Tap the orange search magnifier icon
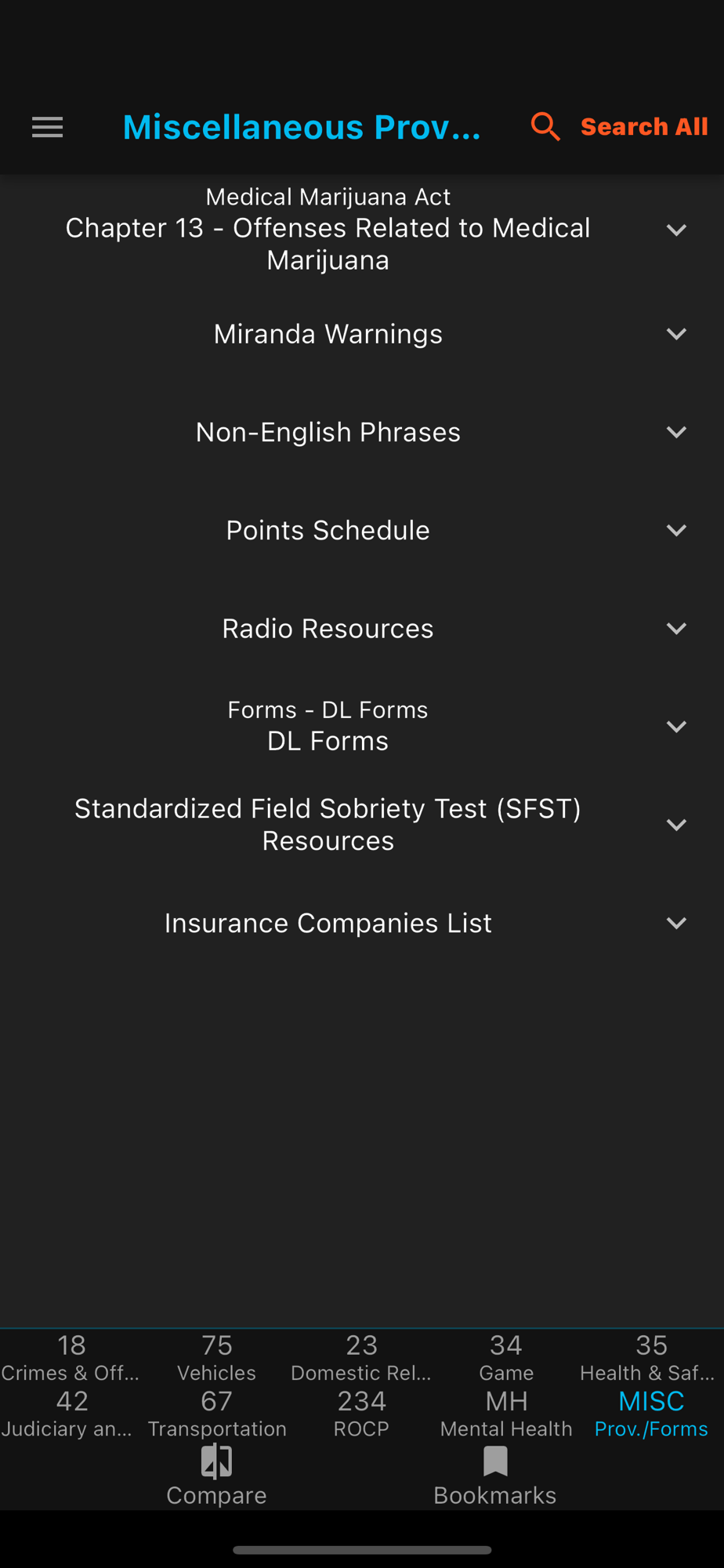This screenshot has height=1568, width=724. point(545,126)
